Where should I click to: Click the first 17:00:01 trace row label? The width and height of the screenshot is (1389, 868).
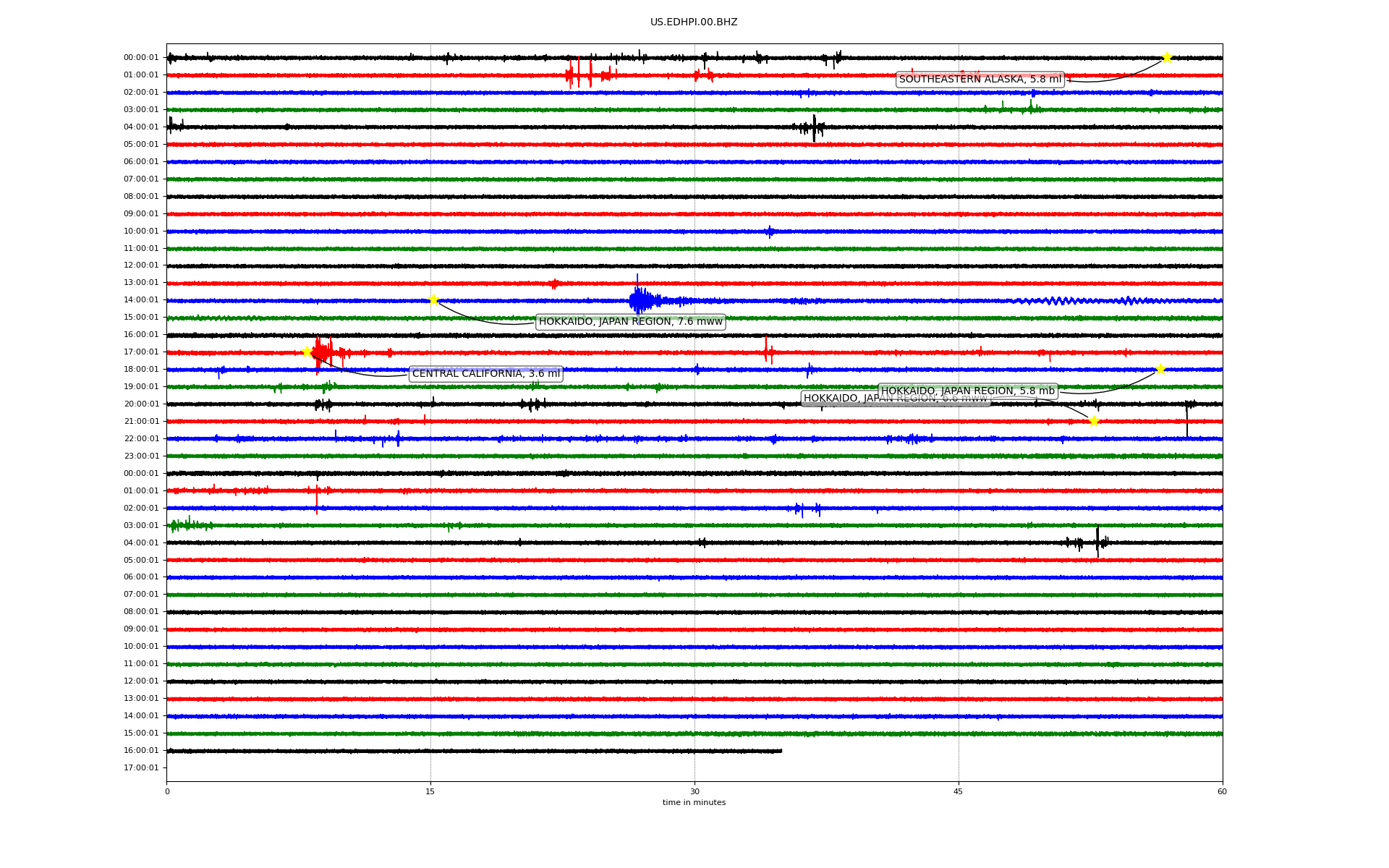coord(141,352)
